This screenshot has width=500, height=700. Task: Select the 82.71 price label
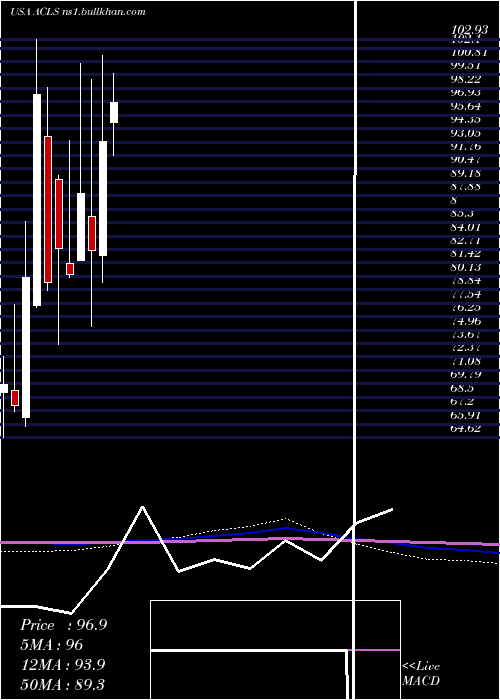click(466, 241)
